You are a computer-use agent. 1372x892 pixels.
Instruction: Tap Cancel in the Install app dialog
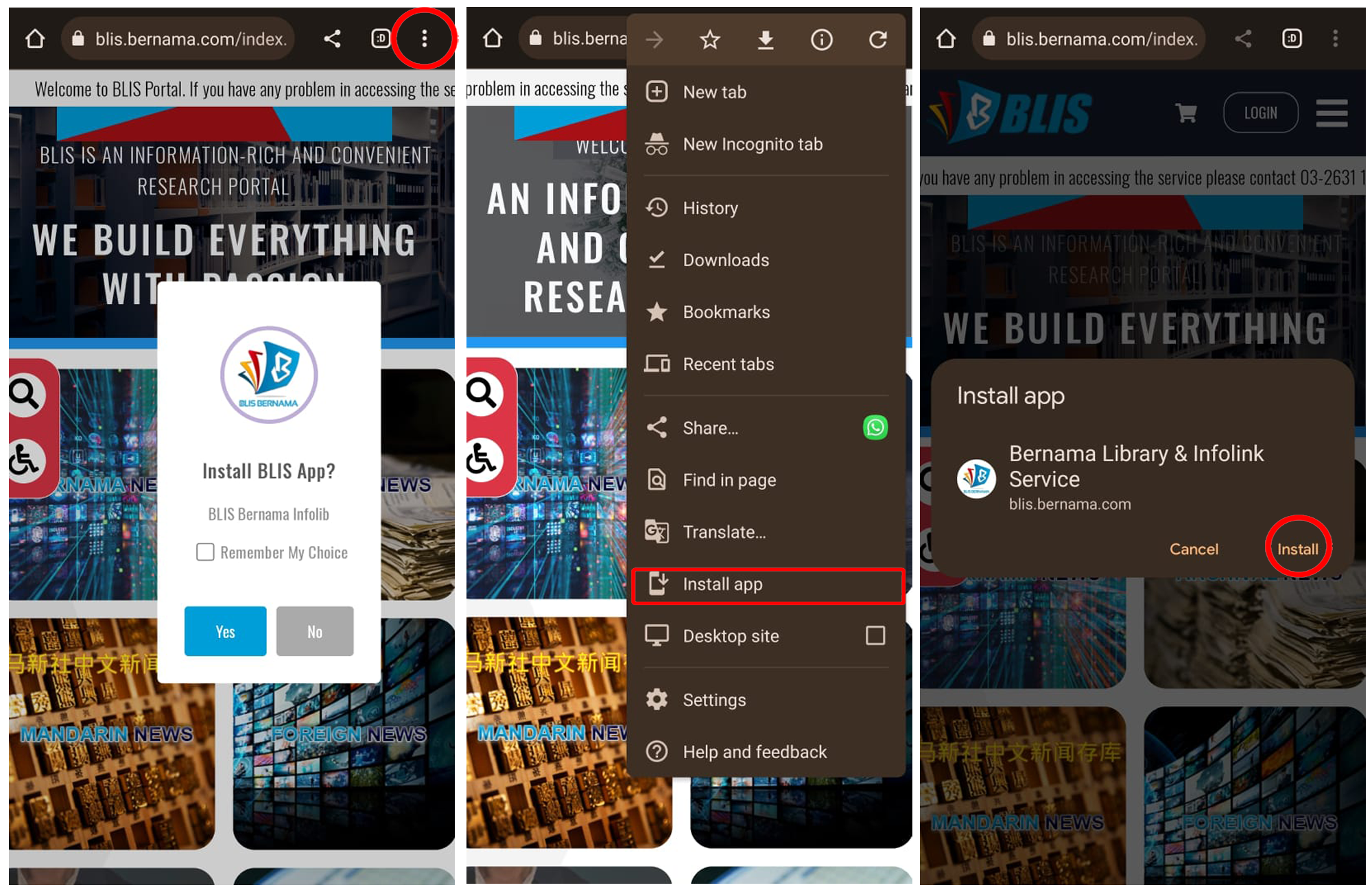(1193, 549)
